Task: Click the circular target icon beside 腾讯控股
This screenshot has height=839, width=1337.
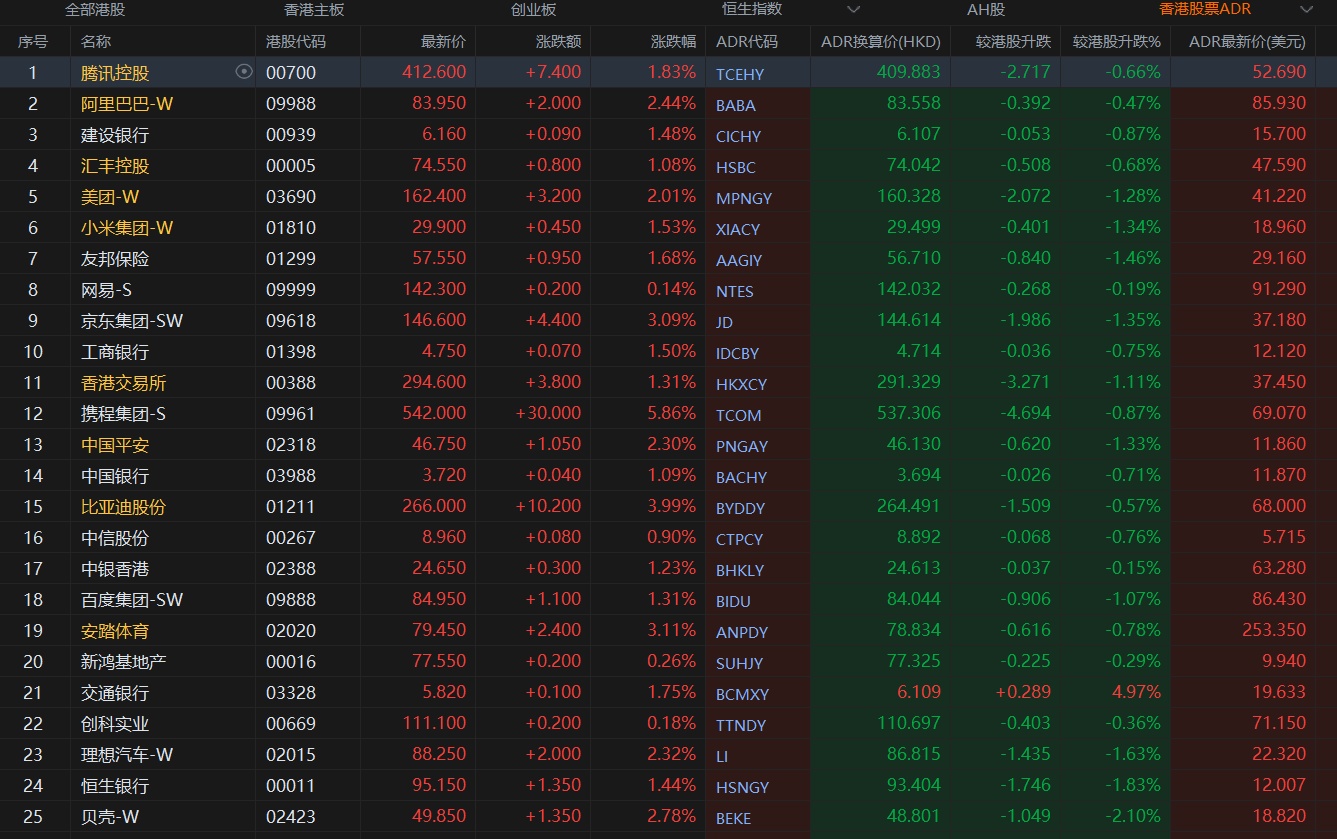Action: coord(243,72)
